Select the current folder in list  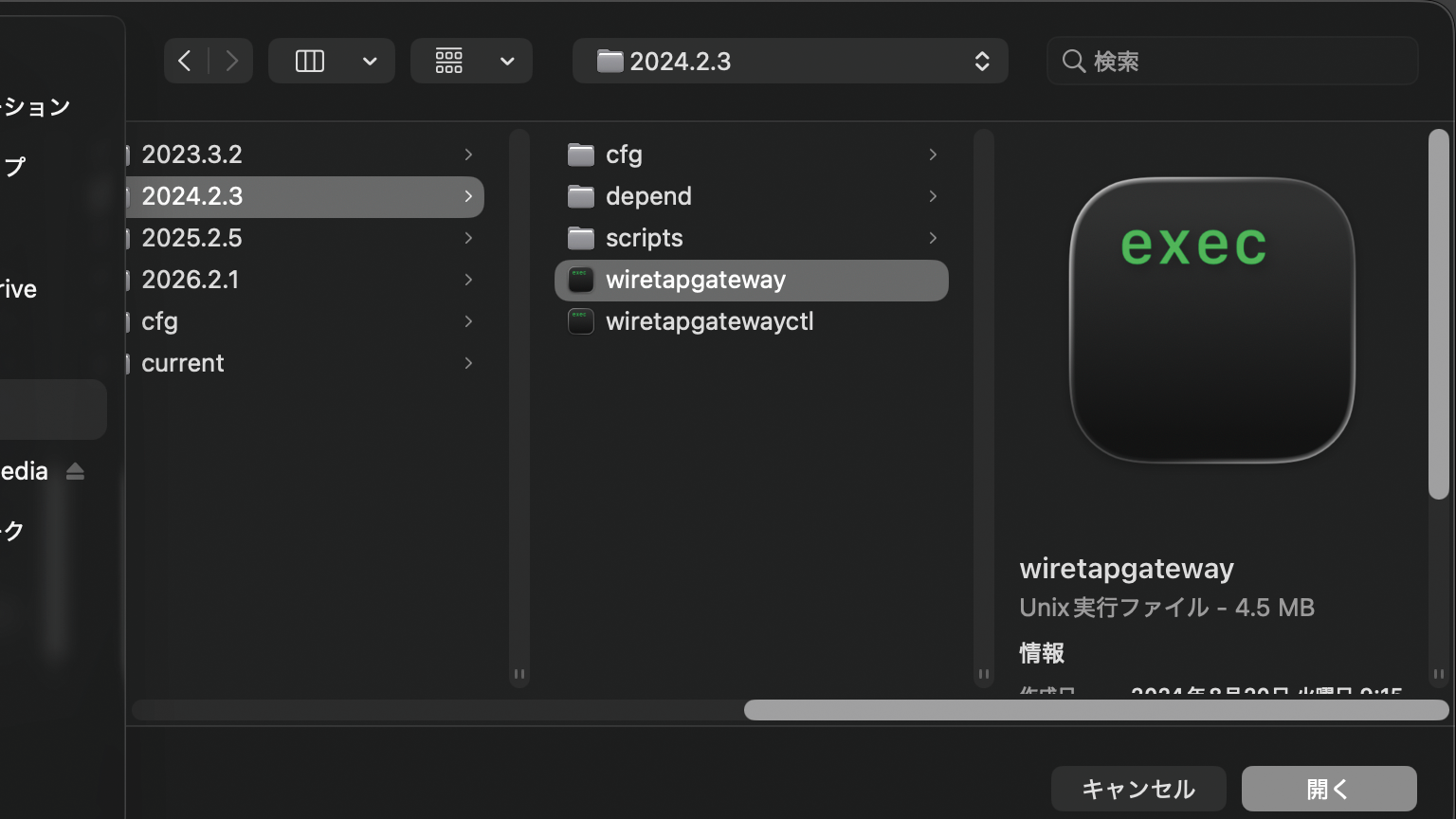click(x=183, y=363)
